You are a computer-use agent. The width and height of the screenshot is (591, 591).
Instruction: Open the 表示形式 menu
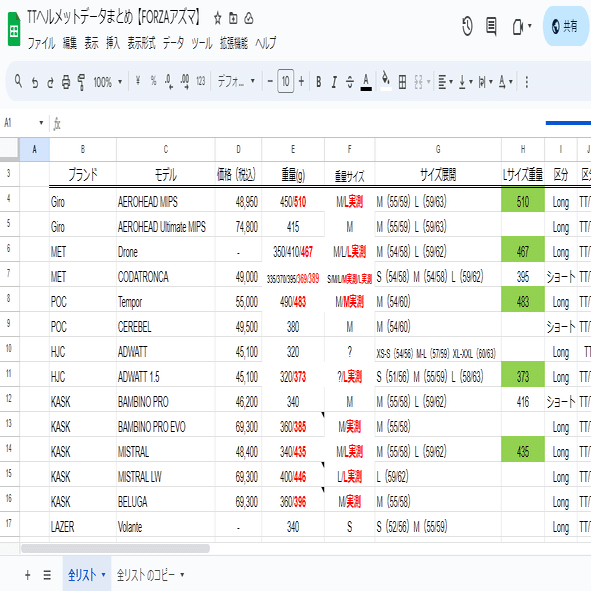tap(141, 43)
